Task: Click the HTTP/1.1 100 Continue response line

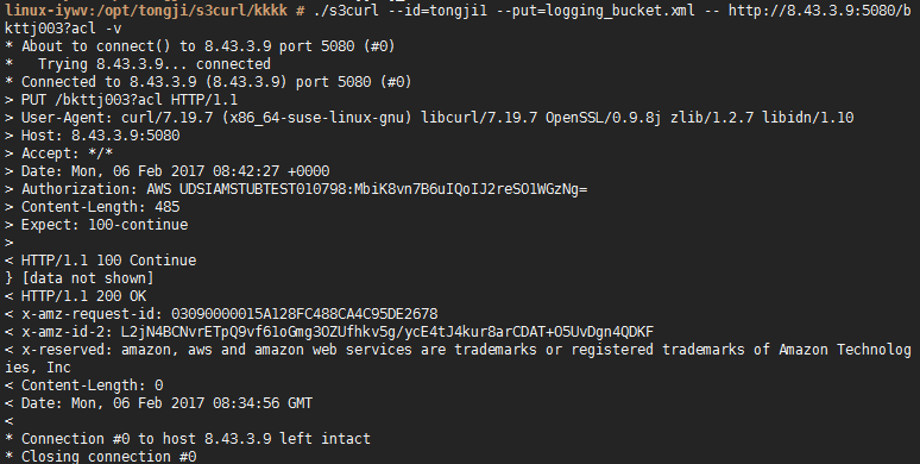Action: [108, 260]
